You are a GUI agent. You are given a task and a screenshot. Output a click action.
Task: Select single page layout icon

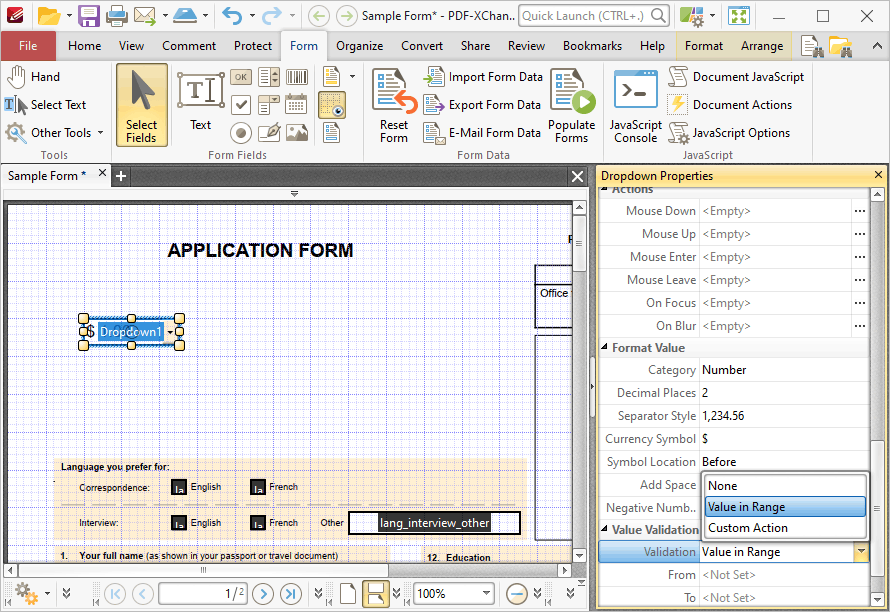point(348,594)
